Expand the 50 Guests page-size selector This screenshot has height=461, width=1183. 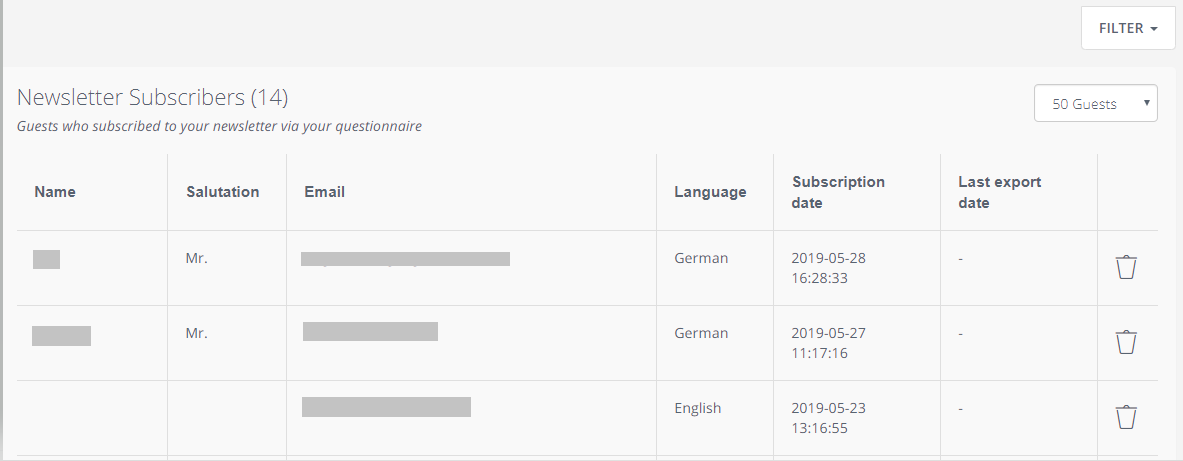[1095, 104]
